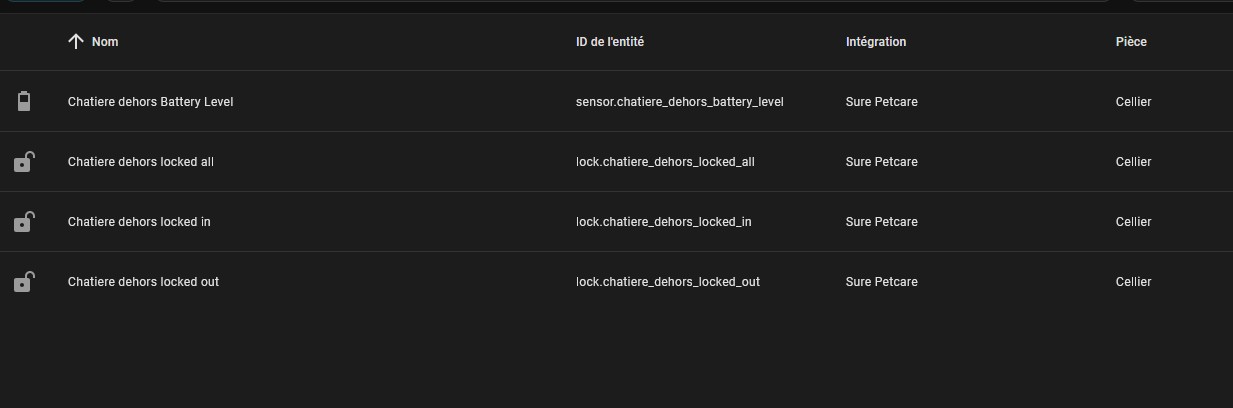This screenshot has width=1233, height=408.
Task: Click entity ID lock.chatiere_dehors_locked_in
Action: tap(663, 222)
